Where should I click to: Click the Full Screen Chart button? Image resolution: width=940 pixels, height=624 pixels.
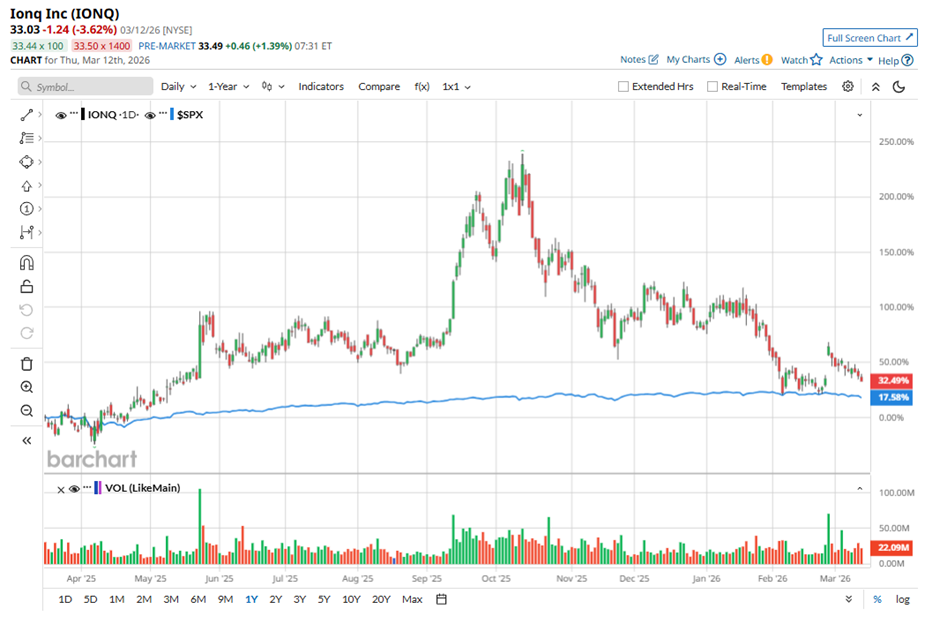click(869, 38)
